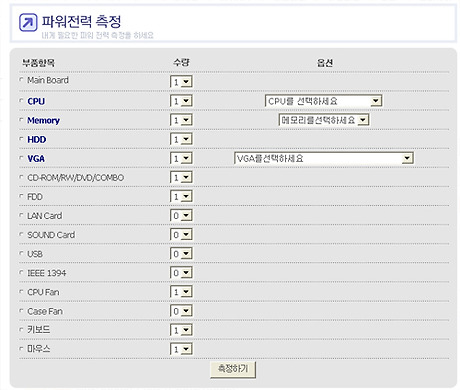Image resolution: width=460 pixels, height=390 pixels.
Task: Select the VGA radio button
Action: tap(21, 158)
